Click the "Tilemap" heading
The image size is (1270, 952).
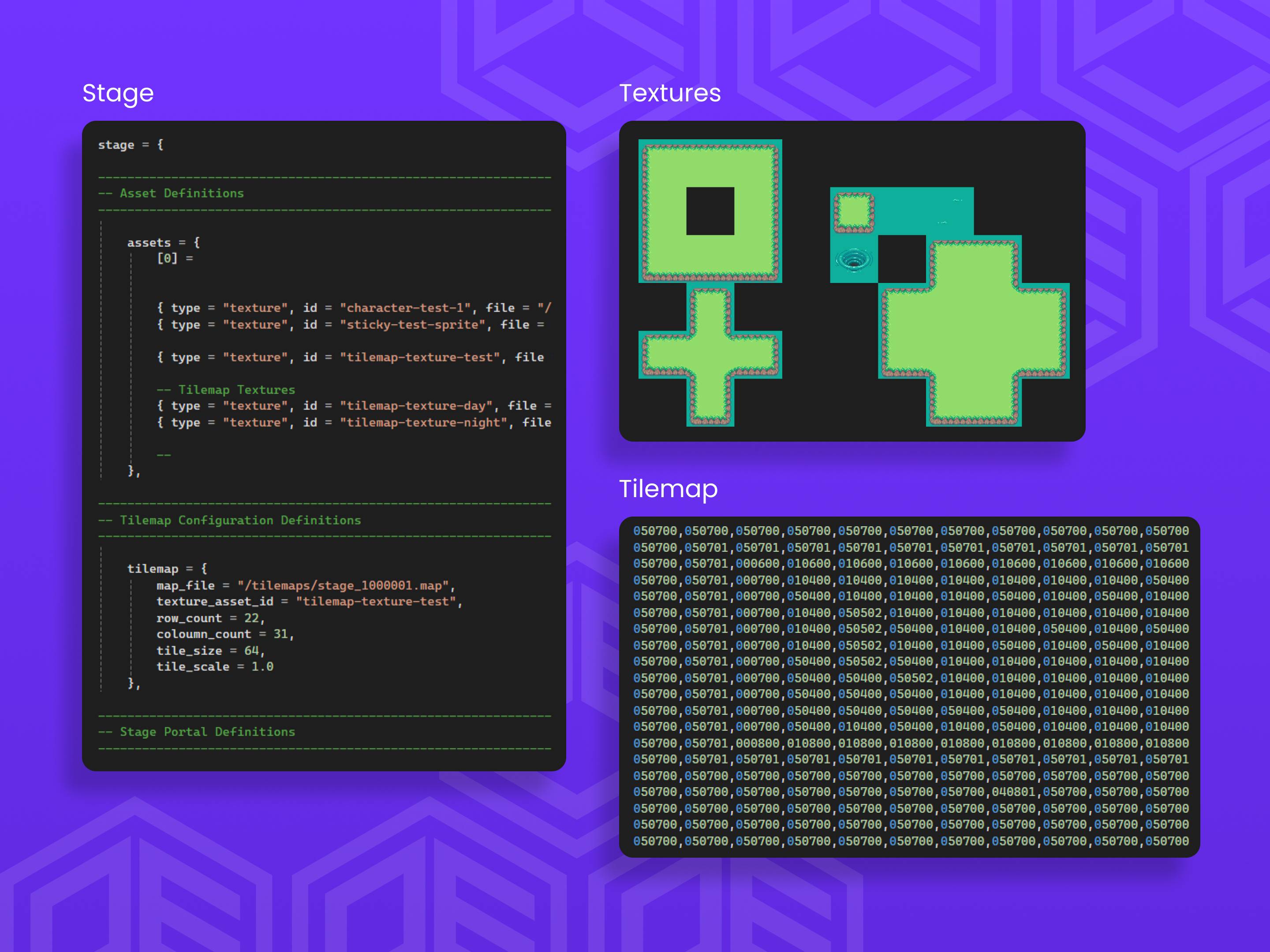tap(669, 490)
